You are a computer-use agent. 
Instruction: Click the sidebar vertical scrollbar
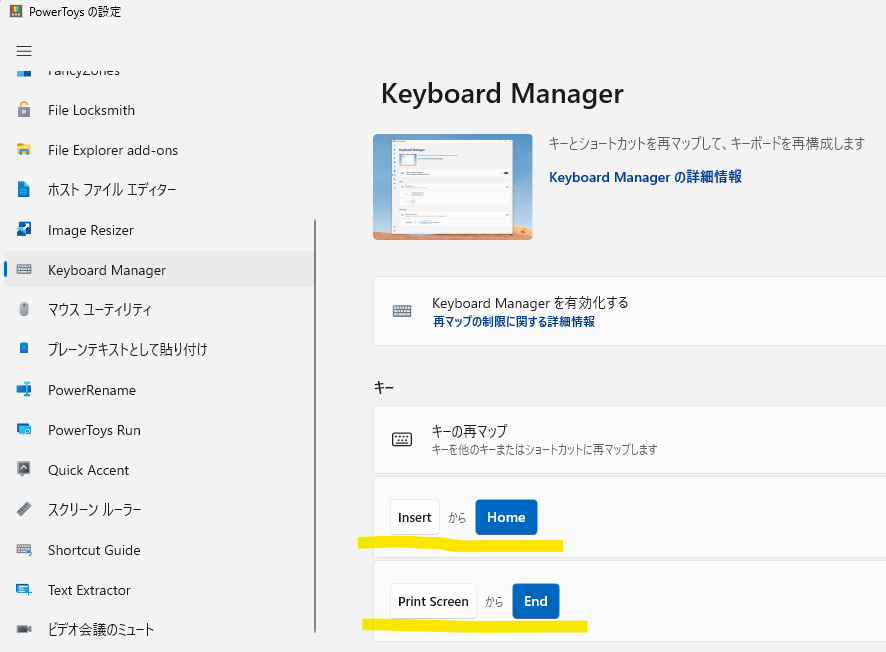click(x=315, y=426)
